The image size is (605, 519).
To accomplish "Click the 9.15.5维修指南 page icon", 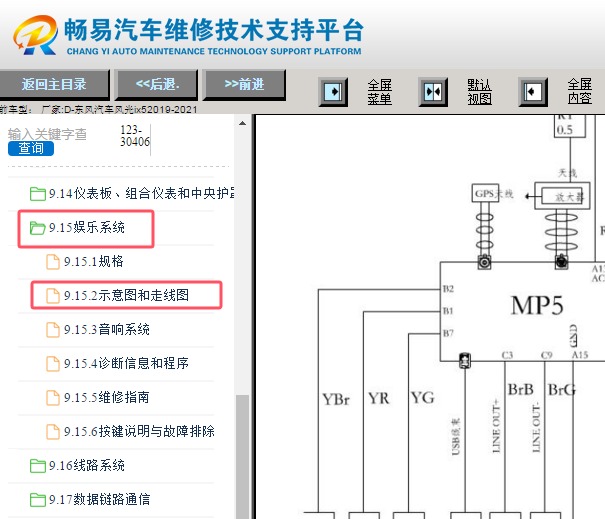I will click(x=53, y=397).
